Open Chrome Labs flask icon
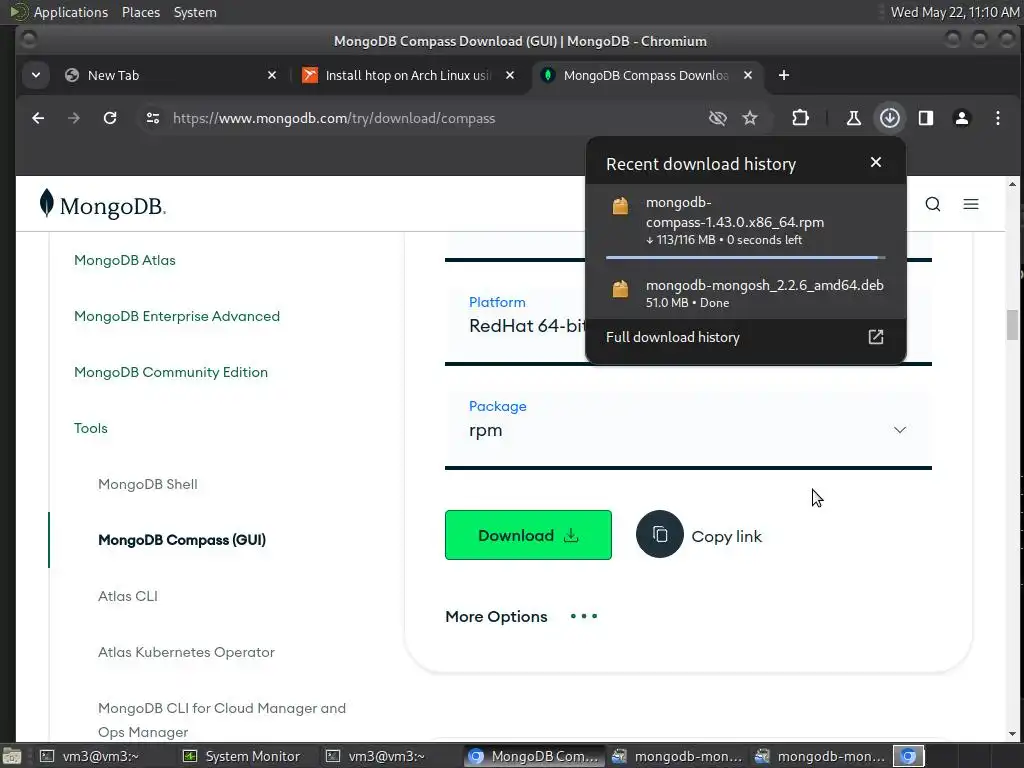The width and height of the screenshot is (1024, 768). click(854, 118)
